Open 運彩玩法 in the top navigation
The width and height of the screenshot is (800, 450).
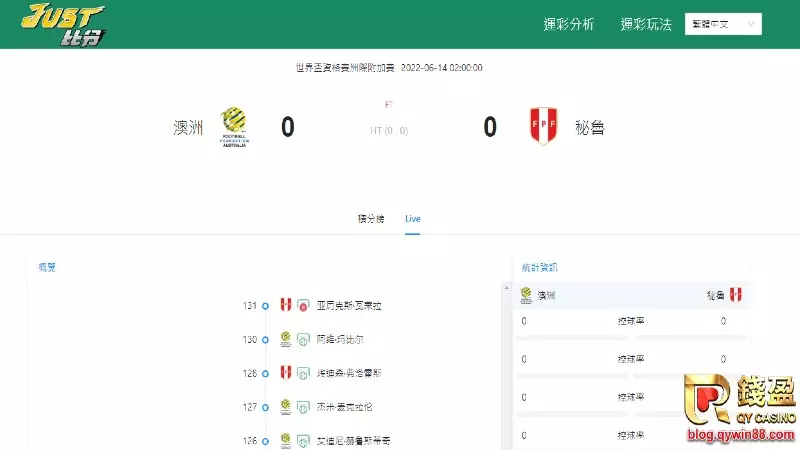pos(646,24)
